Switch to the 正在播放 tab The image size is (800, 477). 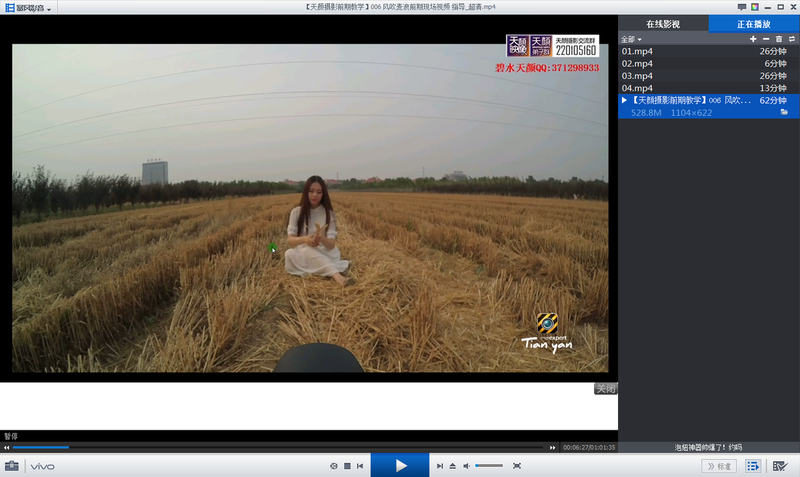pos(754,24)
